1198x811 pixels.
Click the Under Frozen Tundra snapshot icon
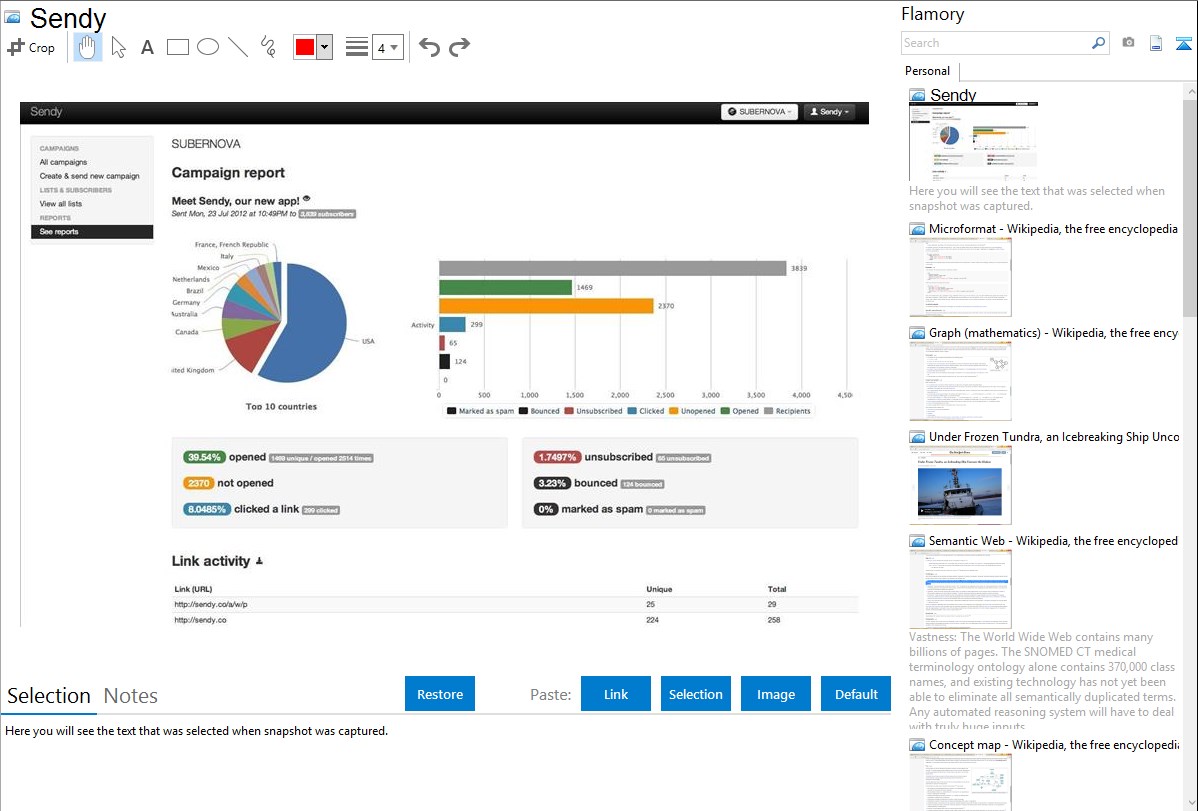(x=917, y=437)
